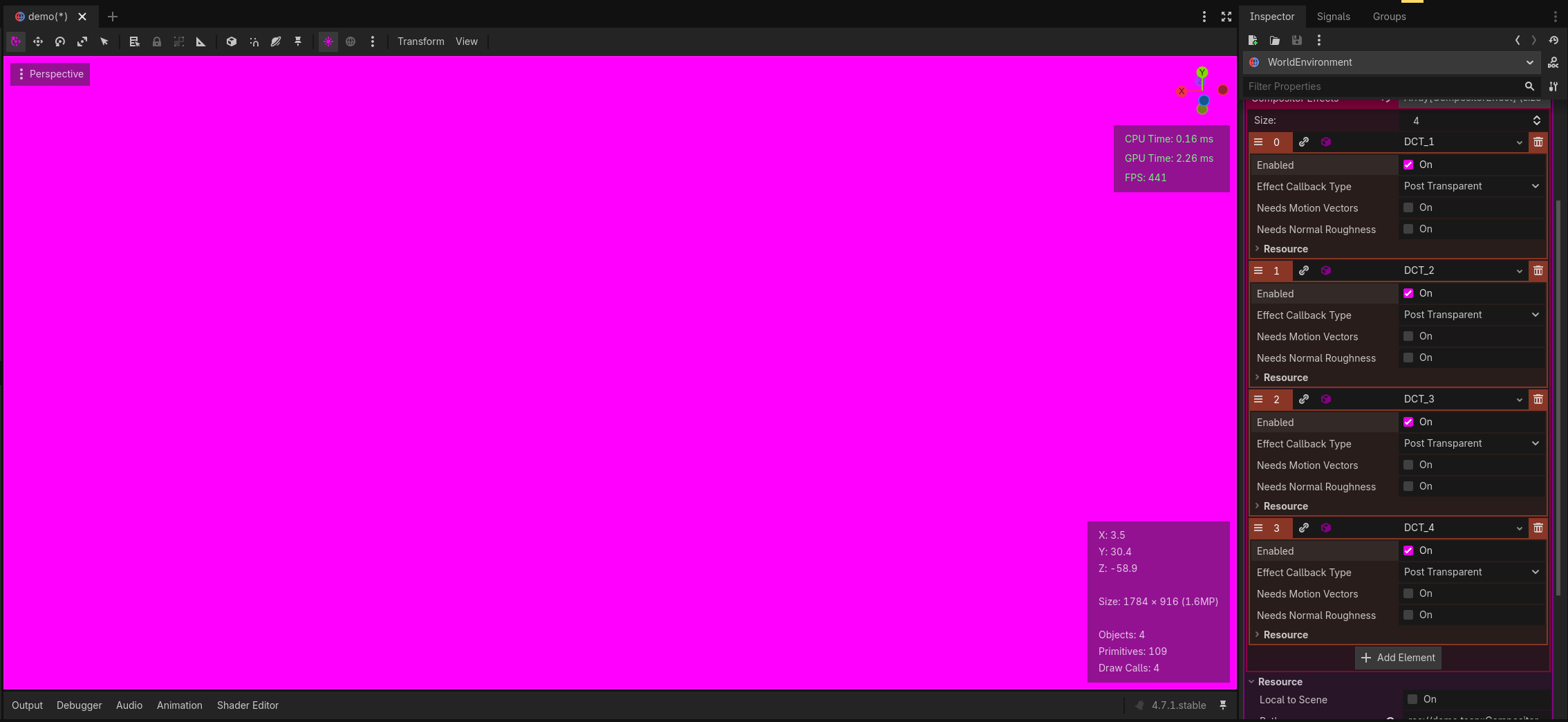
Task: Open the object history clock icon
Action: point(1553,40)
